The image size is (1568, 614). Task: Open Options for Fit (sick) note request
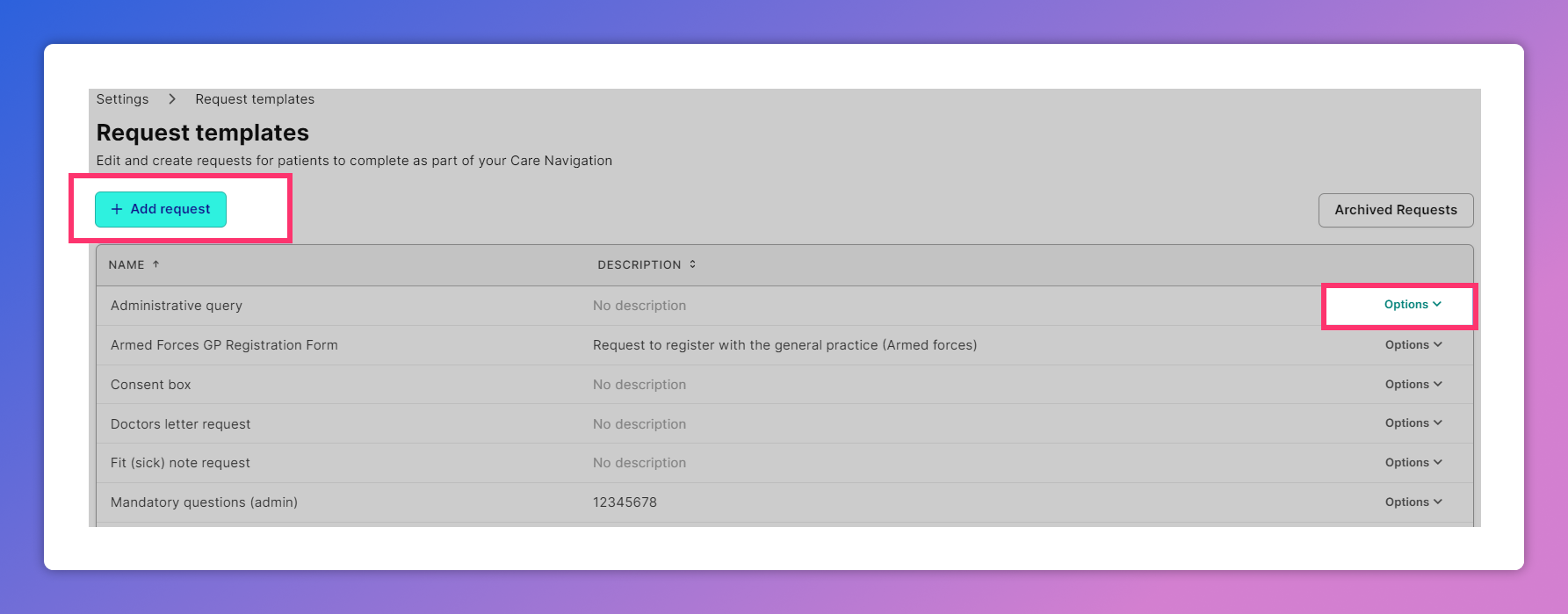tap(1413, 463)
